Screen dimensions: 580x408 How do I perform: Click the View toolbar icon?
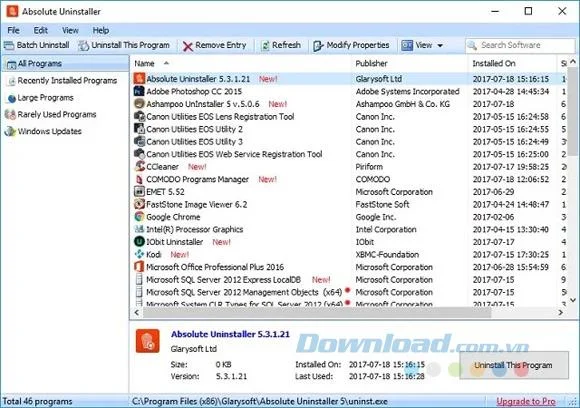click(407, 45)
